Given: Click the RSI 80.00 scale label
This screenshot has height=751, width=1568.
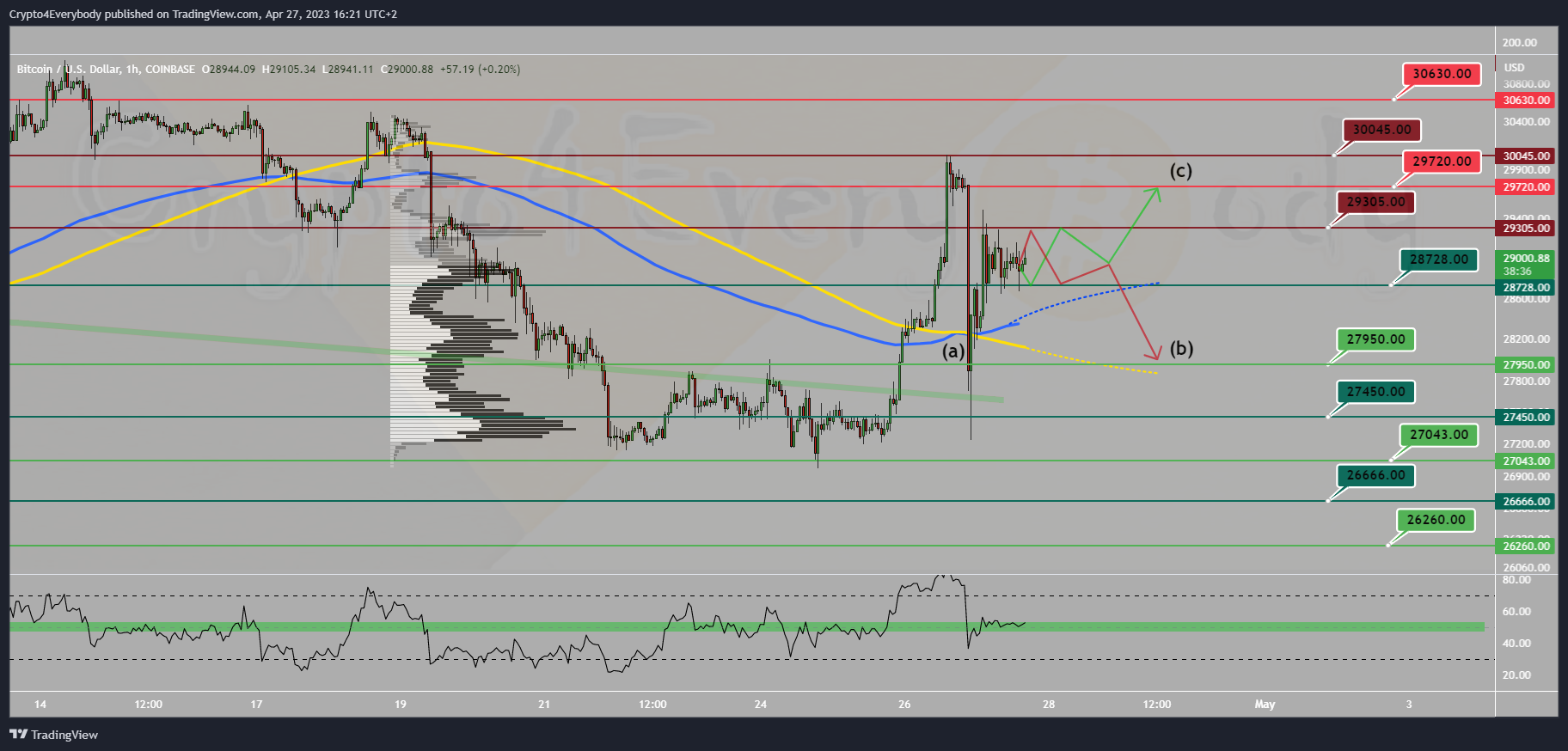Looking at the screenshot, I should [1516, 580].
